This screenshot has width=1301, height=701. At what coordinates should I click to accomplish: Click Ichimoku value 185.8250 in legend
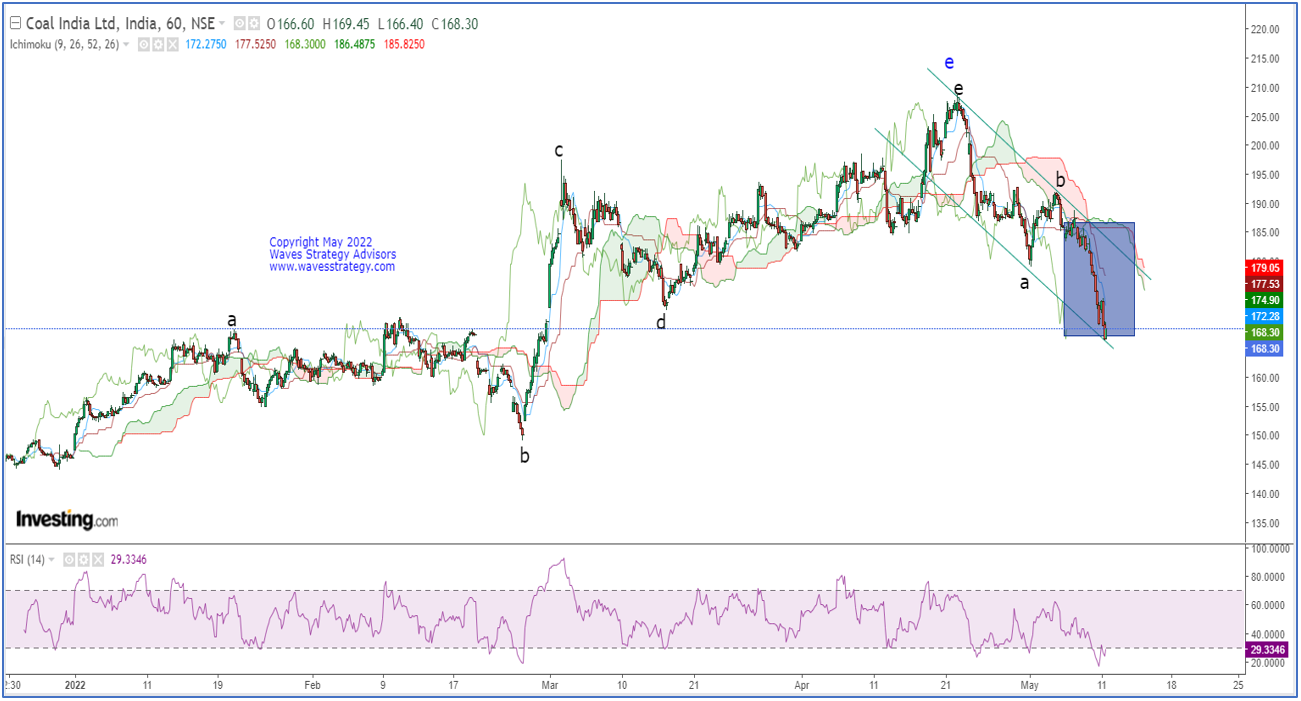(x=404, y=45)
